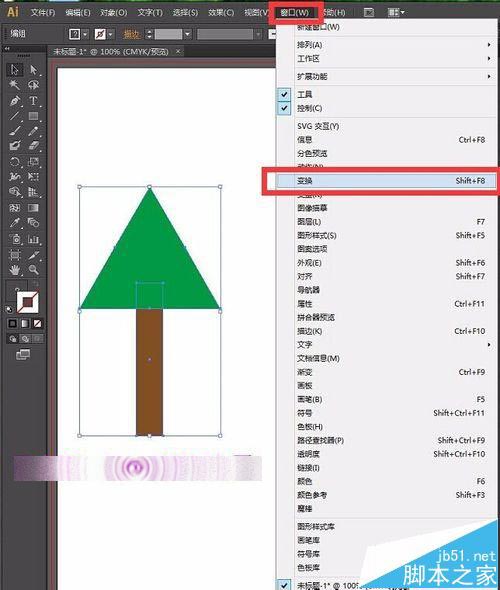Select the Lasso tool
The height and width of the screenshot is (590, 500).
tap(33, 85)
